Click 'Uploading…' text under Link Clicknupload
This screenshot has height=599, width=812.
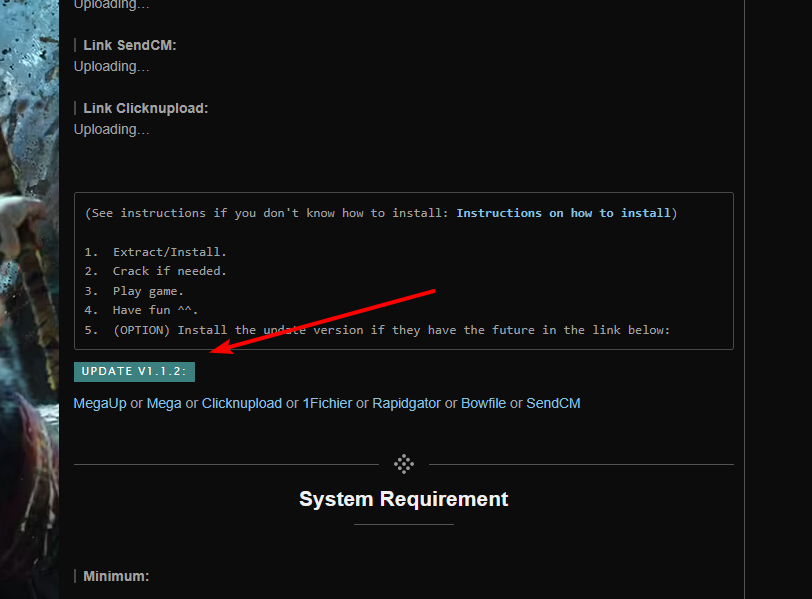111,129
